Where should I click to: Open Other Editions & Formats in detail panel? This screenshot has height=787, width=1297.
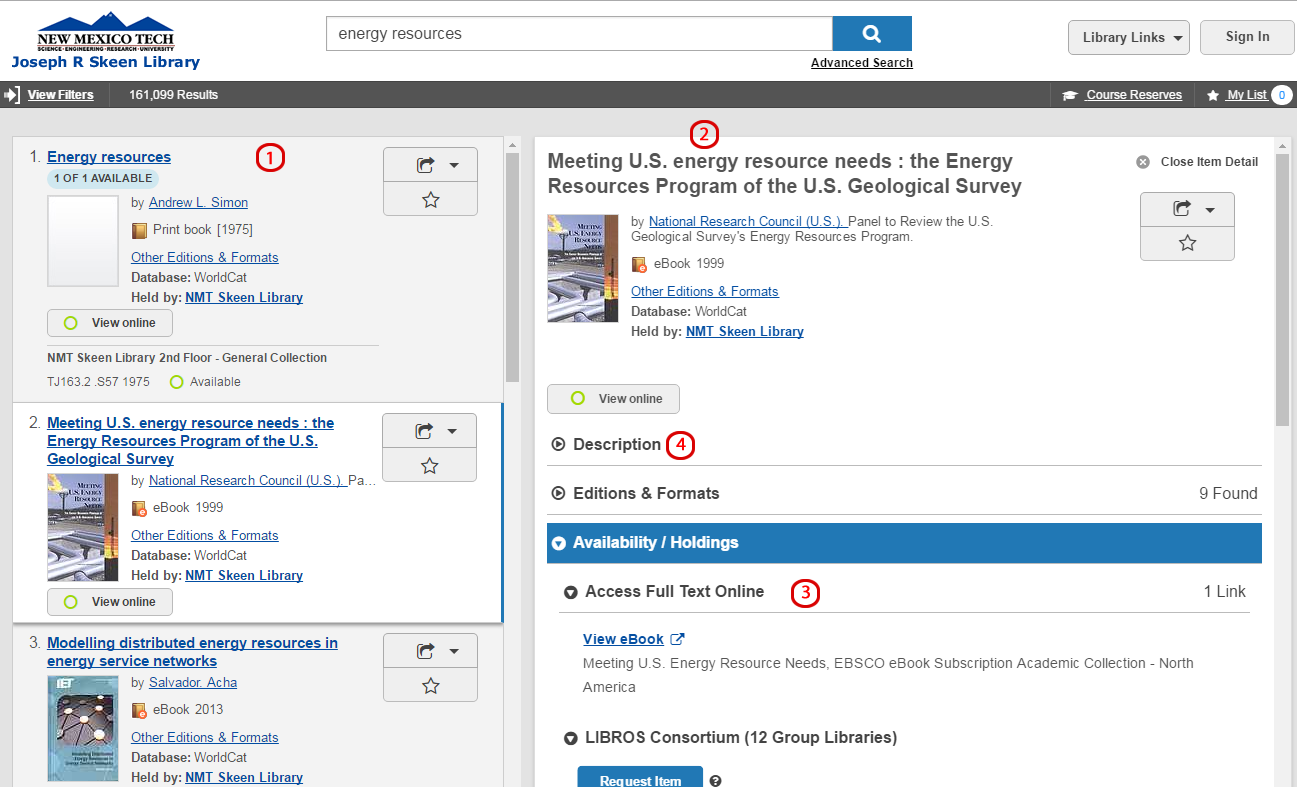(x=704, y=291)
